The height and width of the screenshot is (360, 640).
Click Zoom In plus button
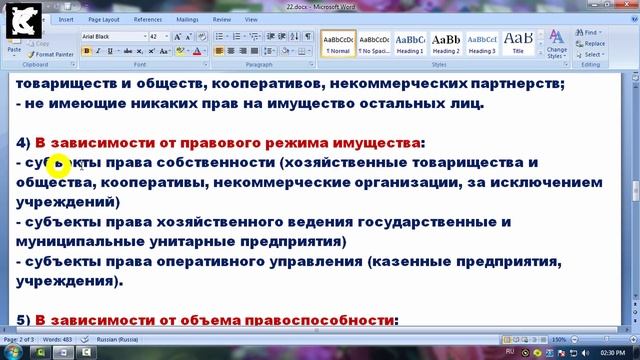tap(633, 340)
